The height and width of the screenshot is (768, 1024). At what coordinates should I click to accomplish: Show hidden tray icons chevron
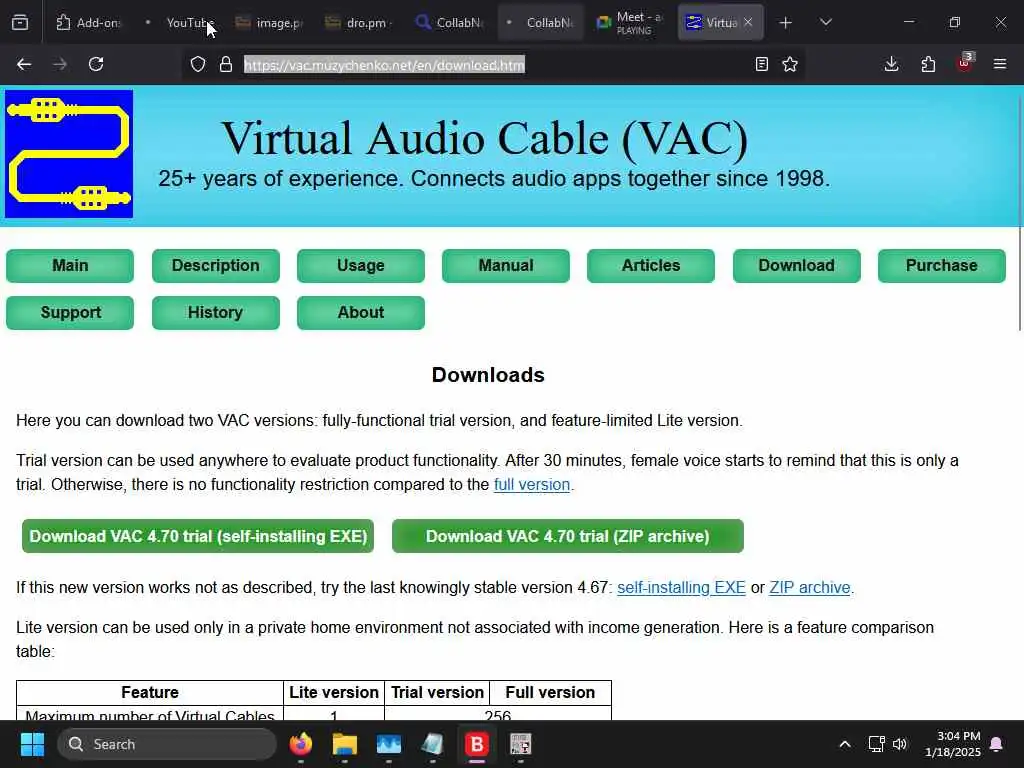[844, 744]
